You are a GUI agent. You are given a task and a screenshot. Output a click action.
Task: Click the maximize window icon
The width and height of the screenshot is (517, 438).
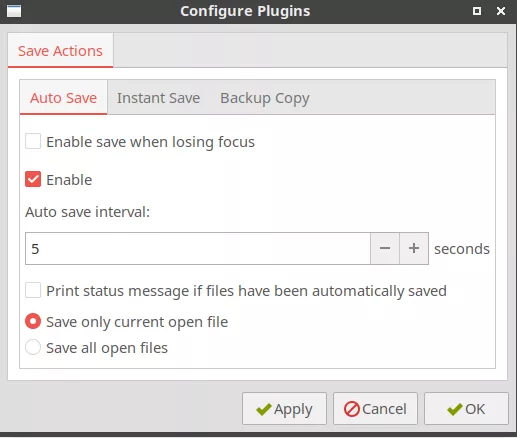pos(477,11)
